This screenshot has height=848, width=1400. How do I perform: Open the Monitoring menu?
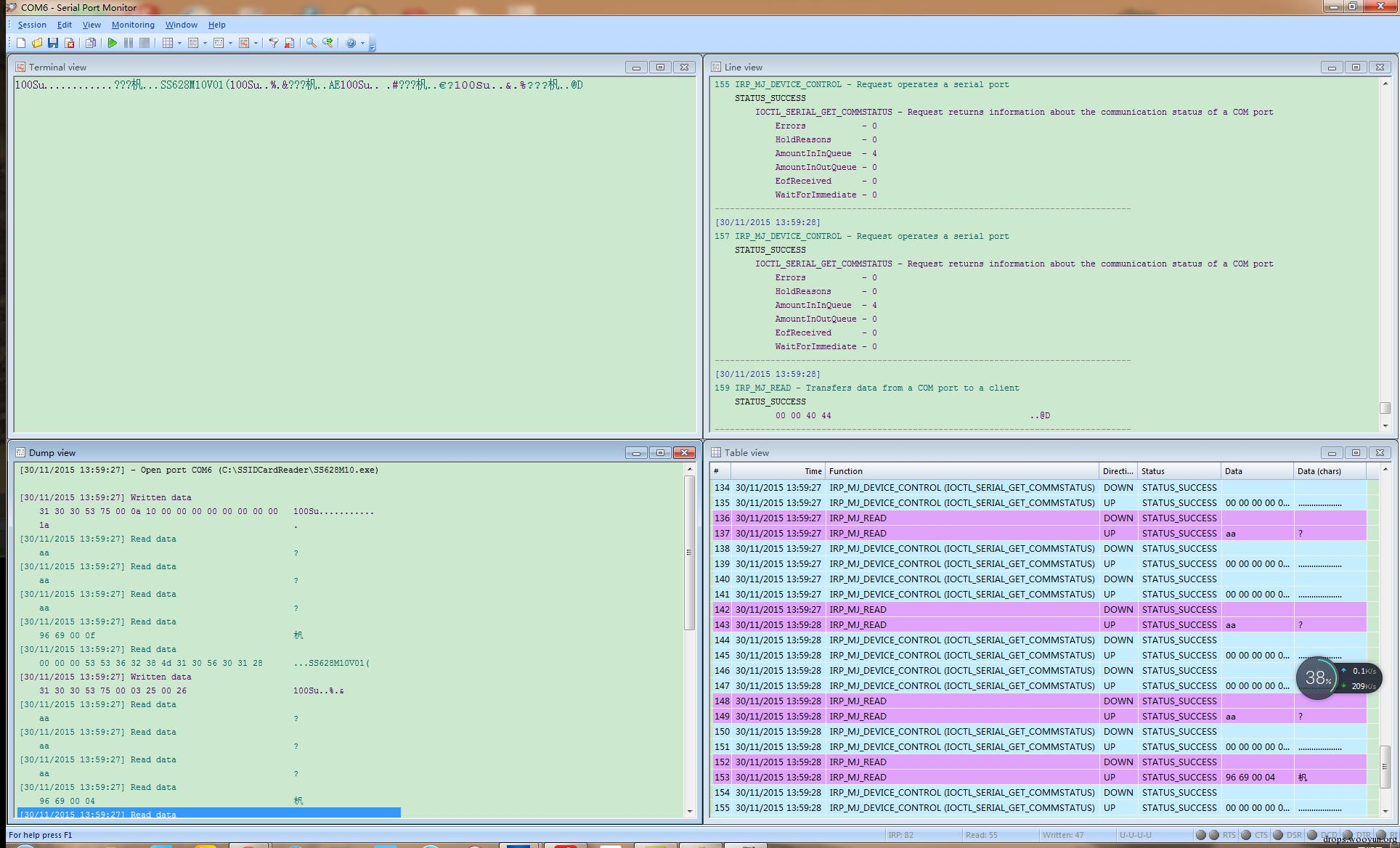[x=132, y=25]
